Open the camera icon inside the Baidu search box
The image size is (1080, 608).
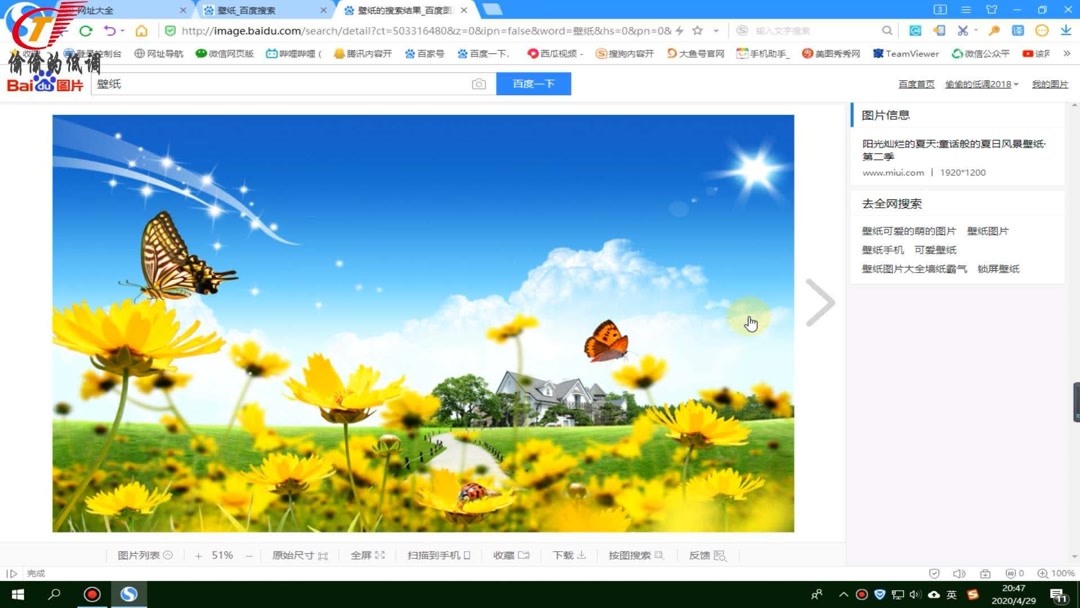tap(478, 84)
